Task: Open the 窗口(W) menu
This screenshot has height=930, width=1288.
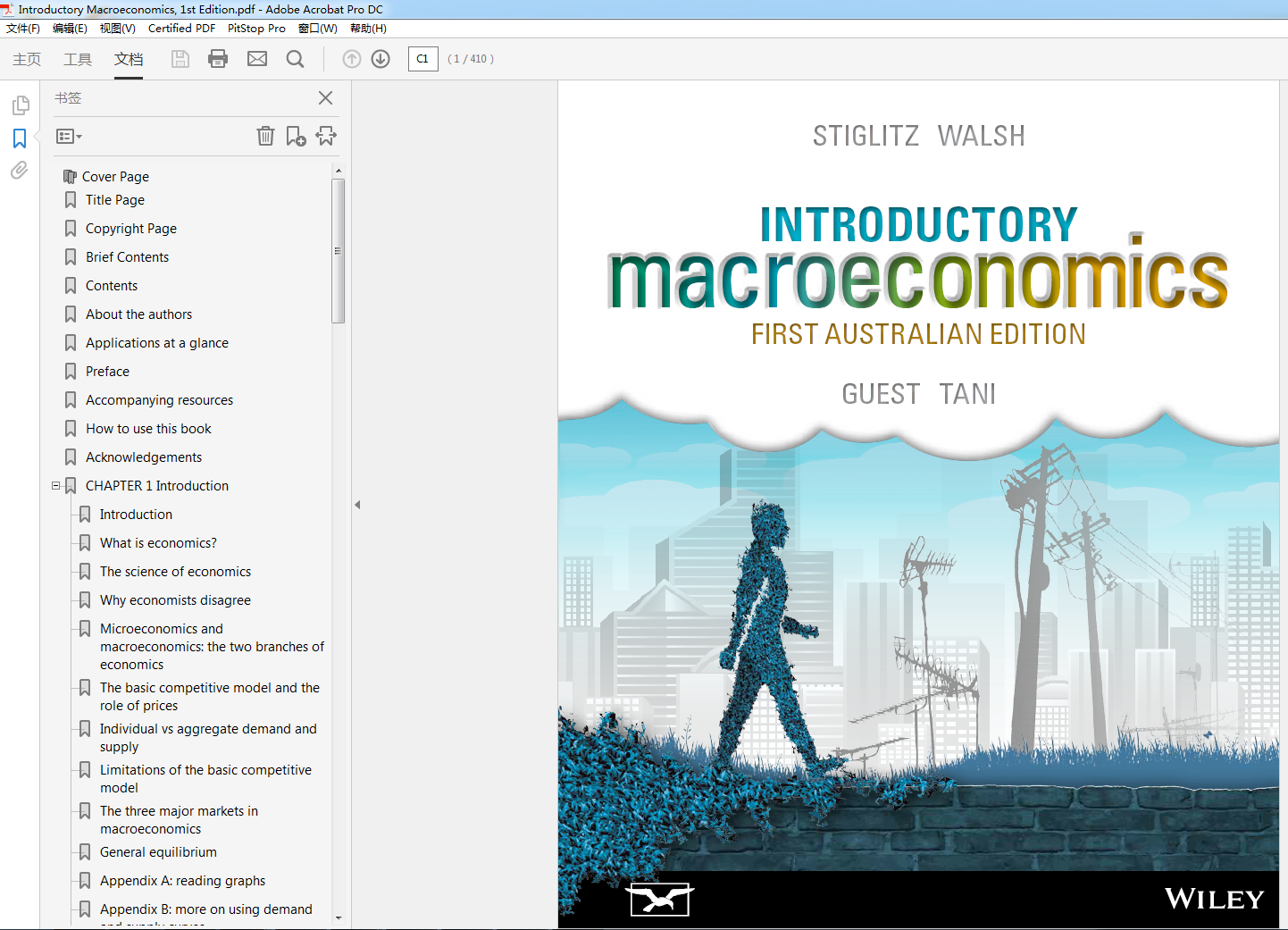Action: pyautogui.click(x=318, y=28)
